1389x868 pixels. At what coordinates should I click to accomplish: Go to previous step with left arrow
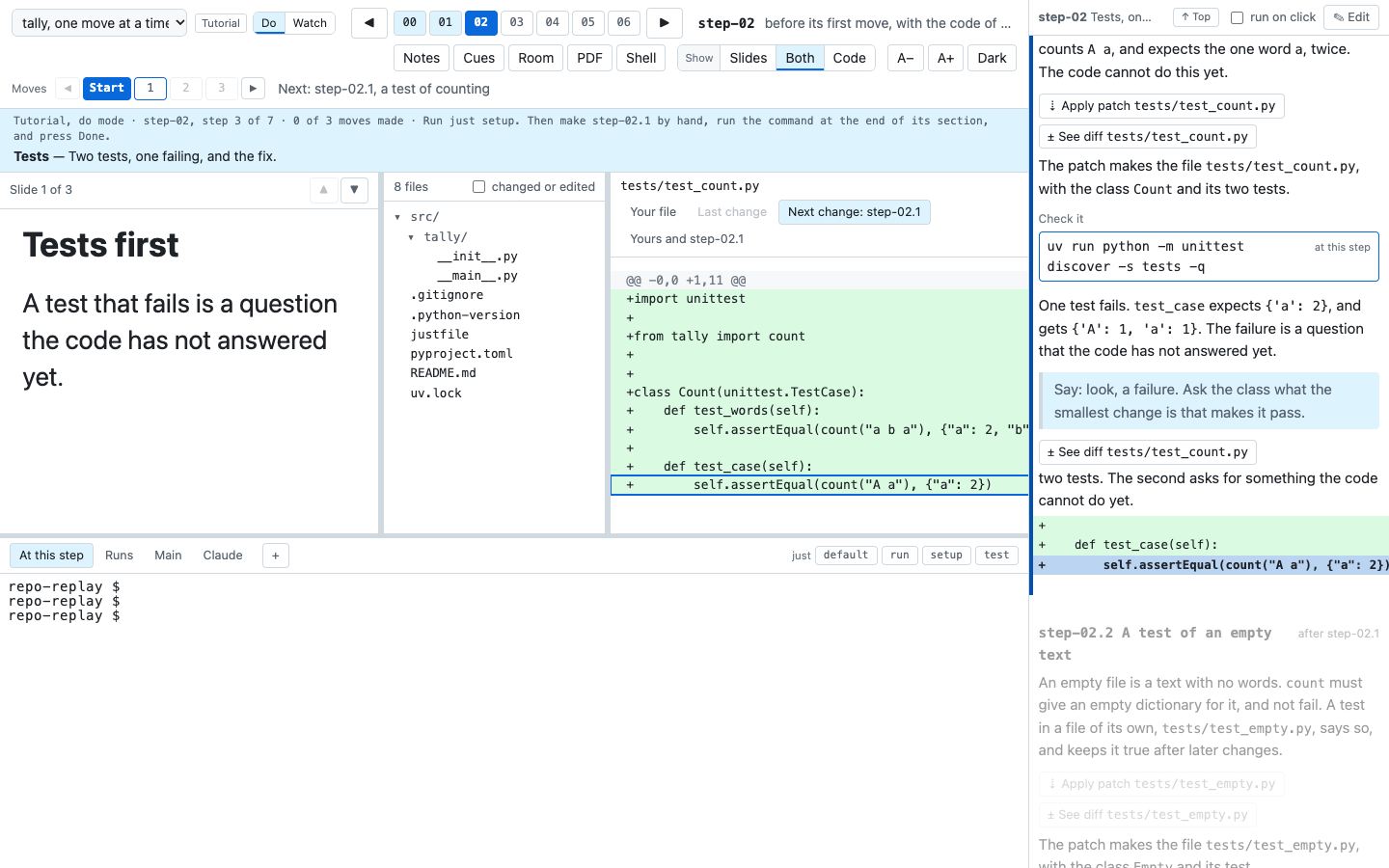368,22
